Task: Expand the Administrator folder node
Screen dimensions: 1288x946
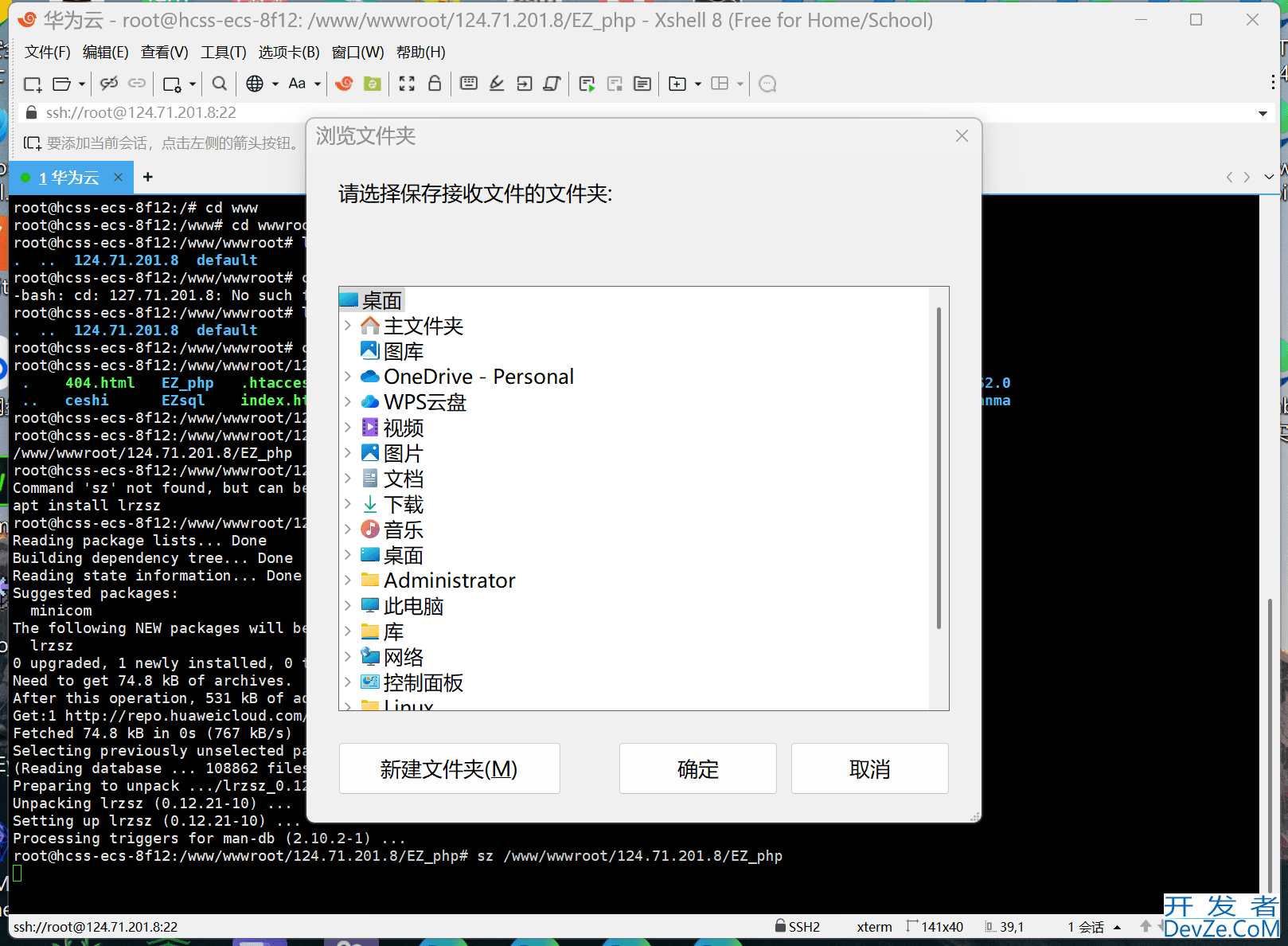Action: click(348, 580)
